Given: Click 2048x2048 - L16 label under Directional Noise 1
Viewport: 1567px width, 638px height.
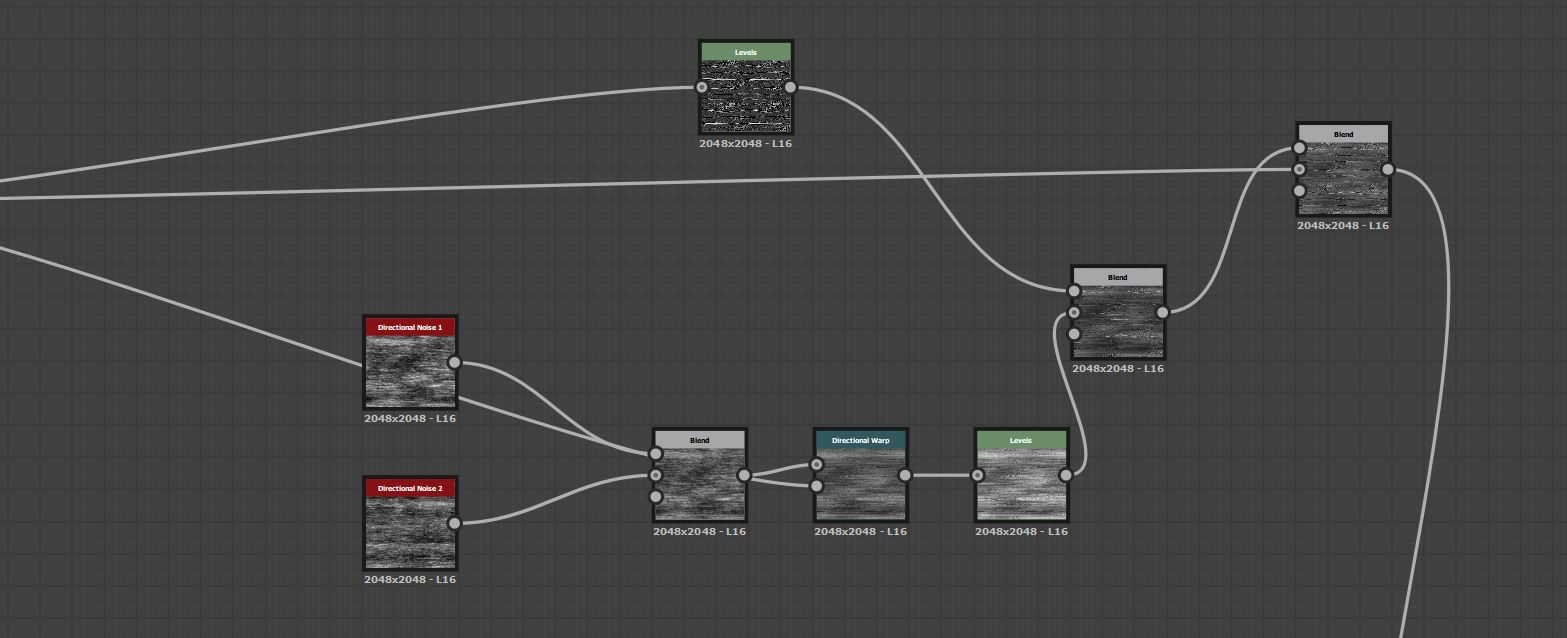Looking at the screenshot, I should tap(410, 418).
